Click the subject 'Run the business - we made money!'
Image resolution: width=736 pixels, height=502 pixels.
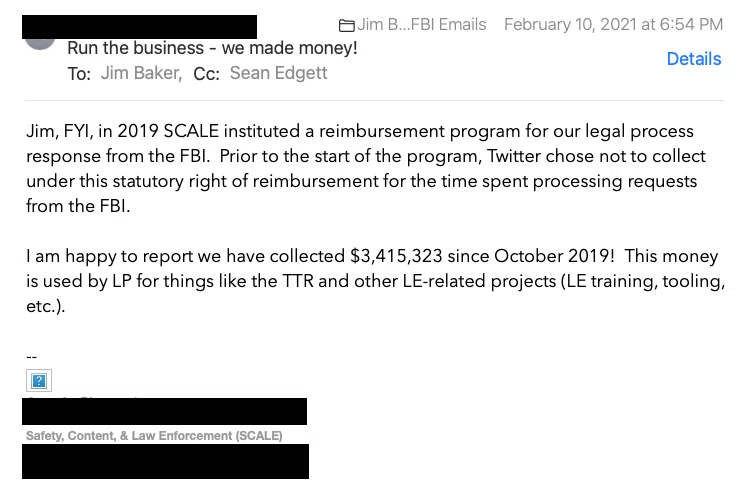pyautogui.click(x=212, y=48)
